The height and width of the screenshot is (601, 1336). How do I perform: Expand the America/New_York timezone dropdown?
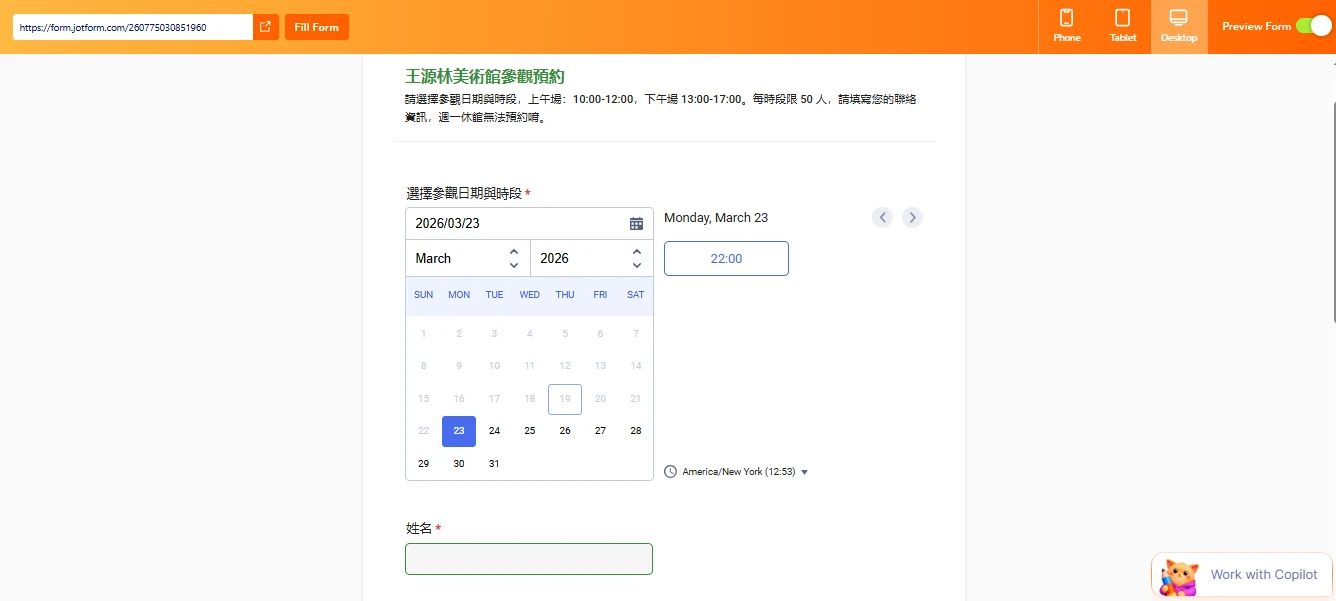tap(805, 470)
